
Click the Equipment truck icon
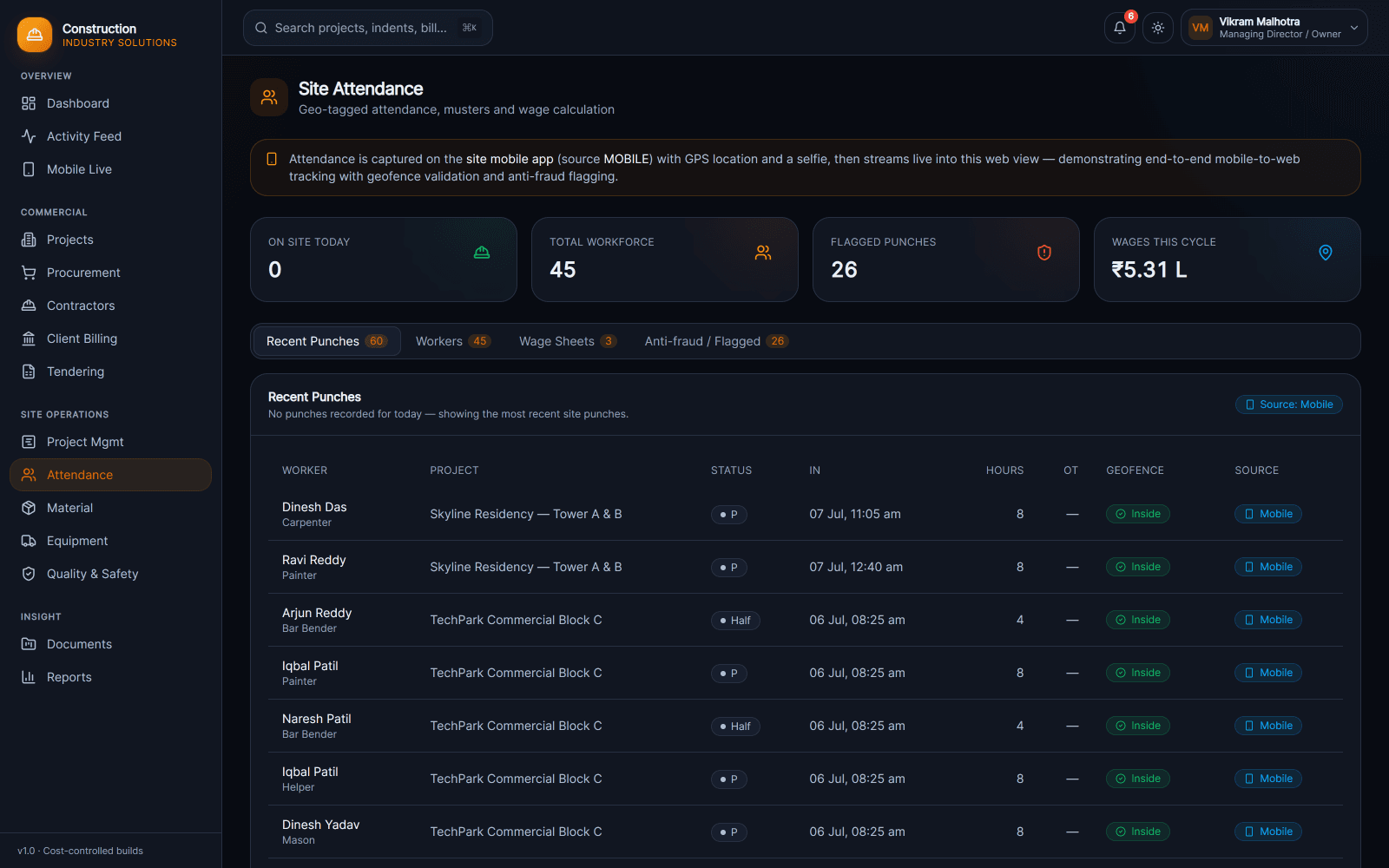29,541
